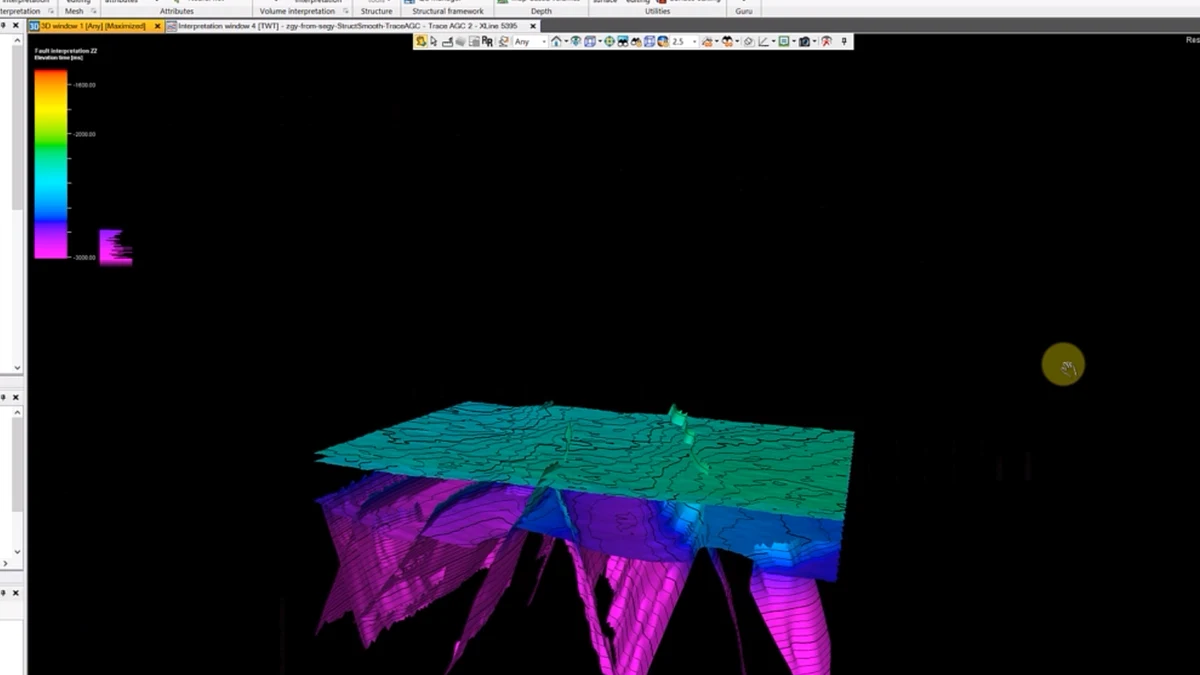Toggle the toolbar pin icon
The width and height of the screenshot is (1200, 675).
point(845,42)
